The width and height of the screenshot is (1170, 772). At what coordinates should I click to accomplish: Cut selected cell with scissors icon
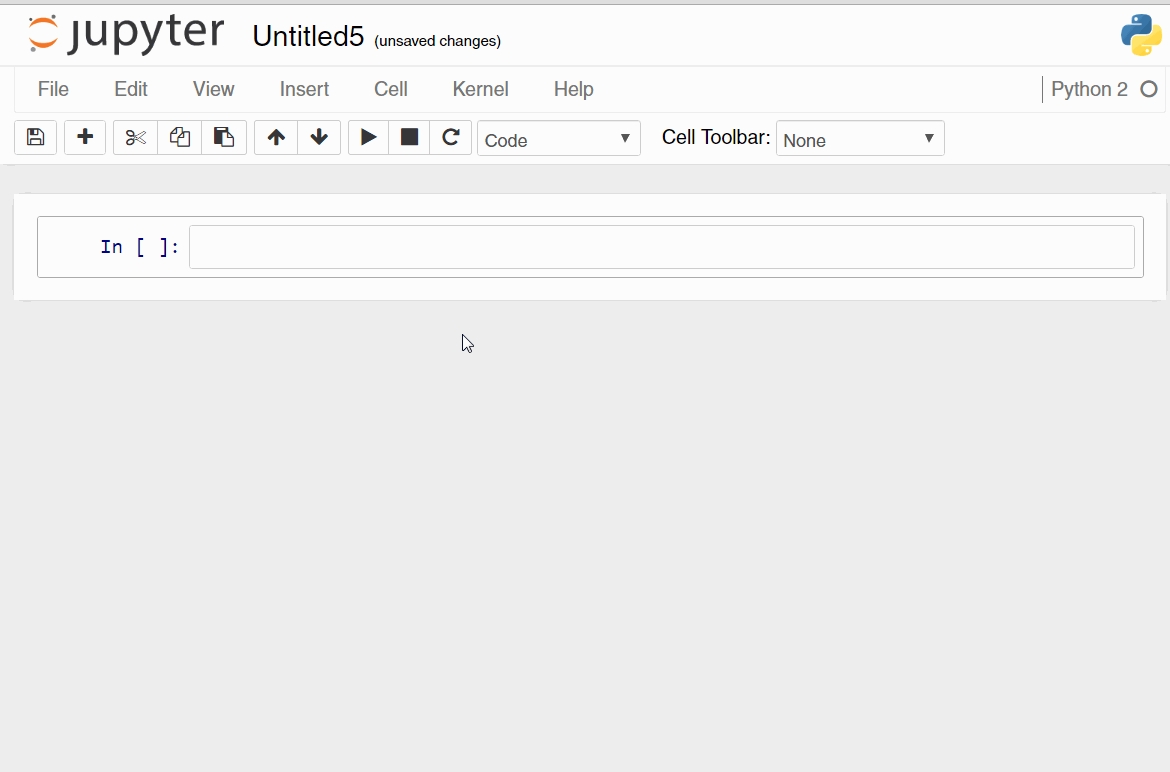tap(136, 138)
